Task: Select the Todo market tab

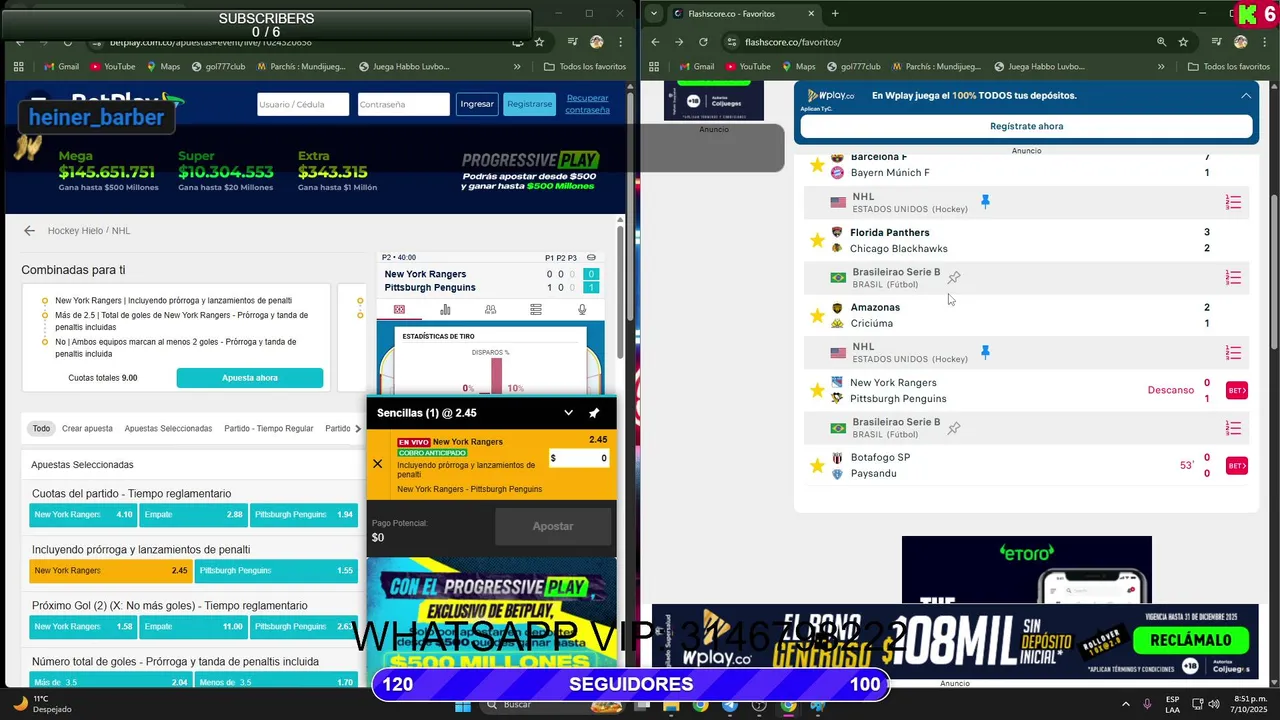Action: 41,428
